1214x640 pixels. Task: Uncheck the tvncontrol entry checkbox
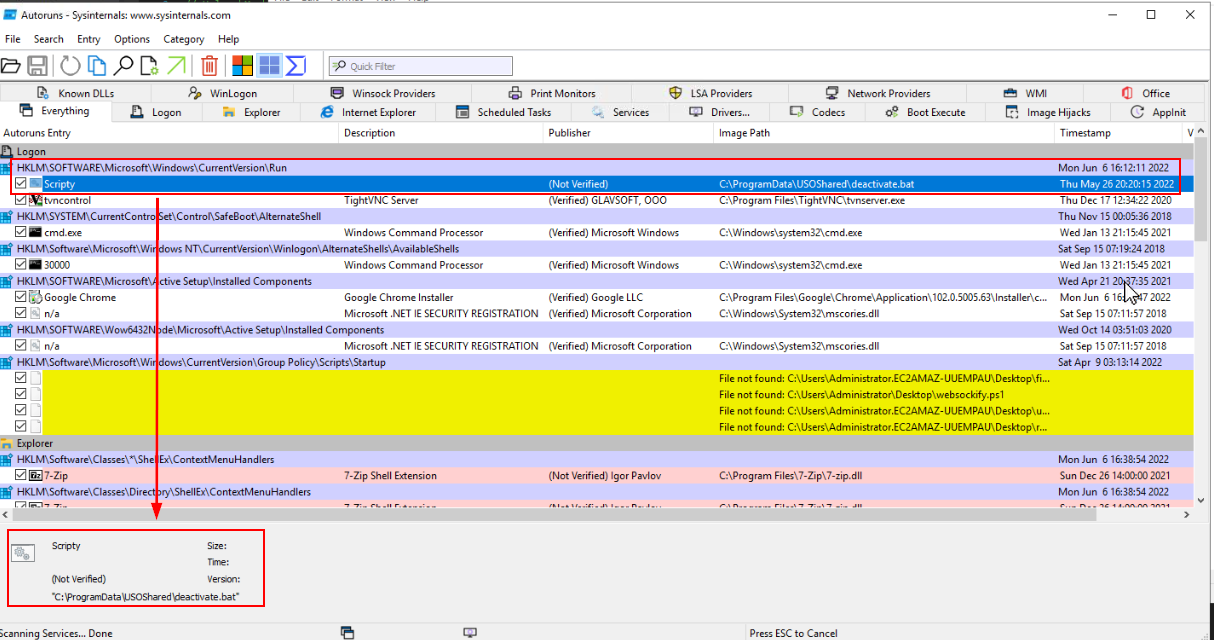pos(21,200)
